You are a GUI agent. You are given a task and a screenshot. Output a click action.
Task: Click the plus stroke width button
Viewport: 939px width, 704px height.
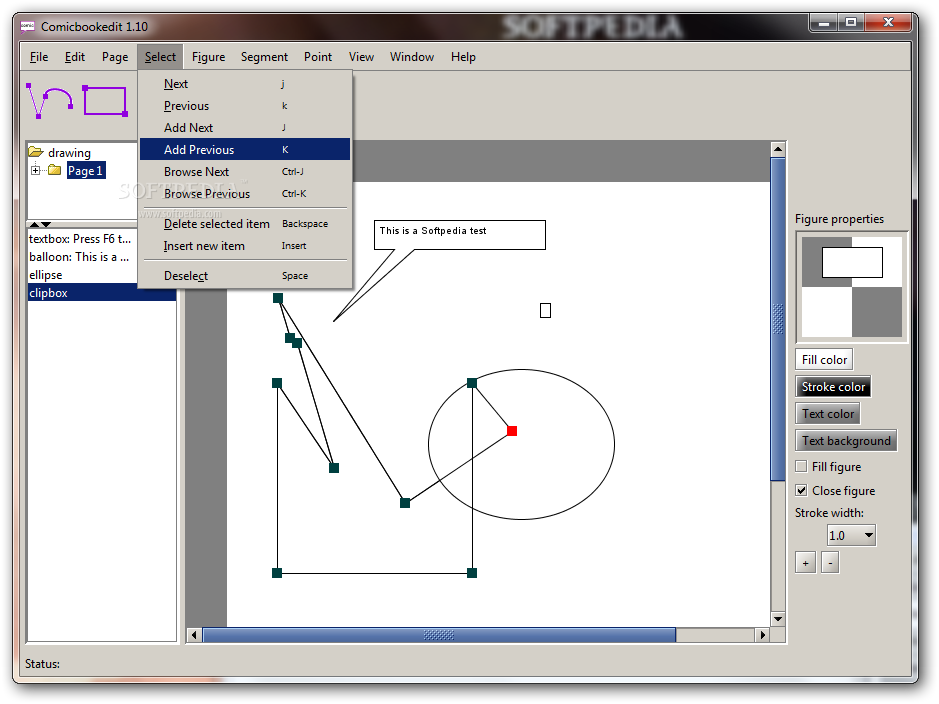(x=805, y=563)
